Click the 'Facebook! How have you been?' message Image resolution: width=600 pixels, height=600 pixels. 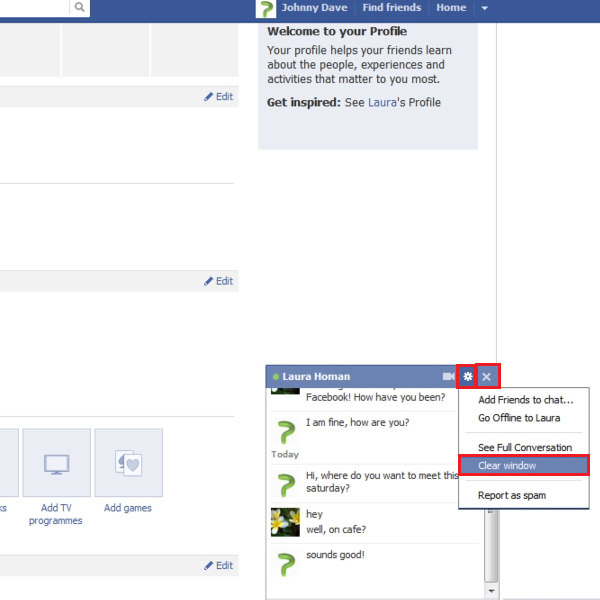click(x=375, y=397)
